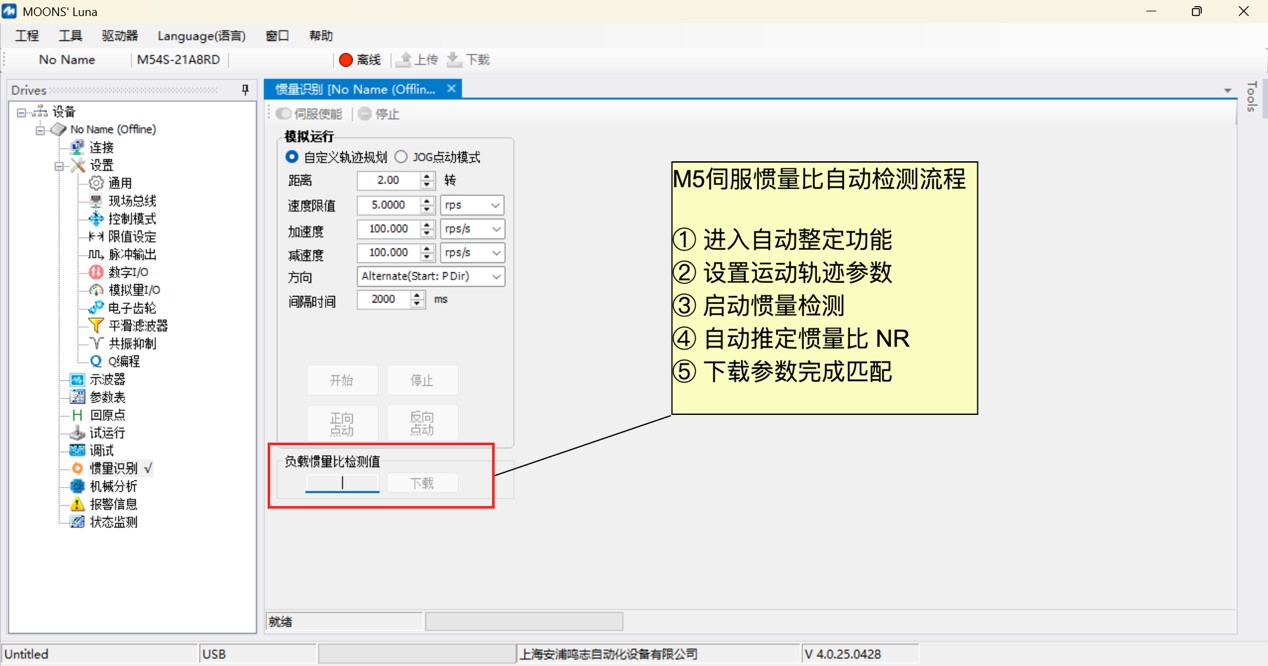Open the 驱动器 menu

pyautogui.click(x=119, y=36)
